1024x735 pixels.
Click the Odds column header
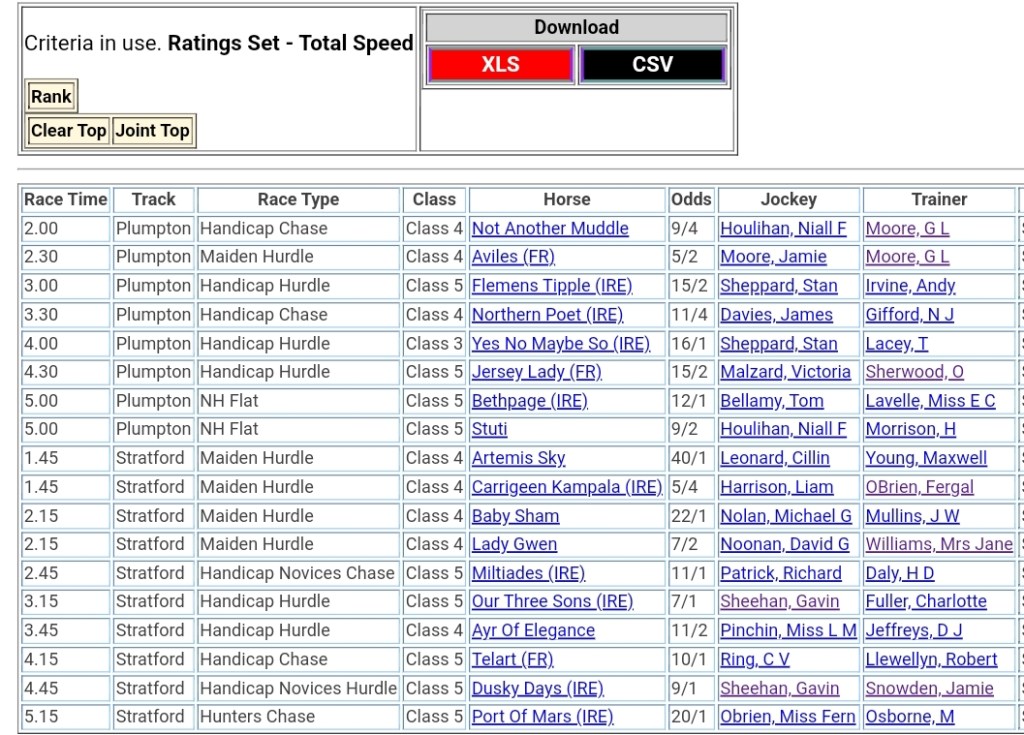[x=691, y=200]
